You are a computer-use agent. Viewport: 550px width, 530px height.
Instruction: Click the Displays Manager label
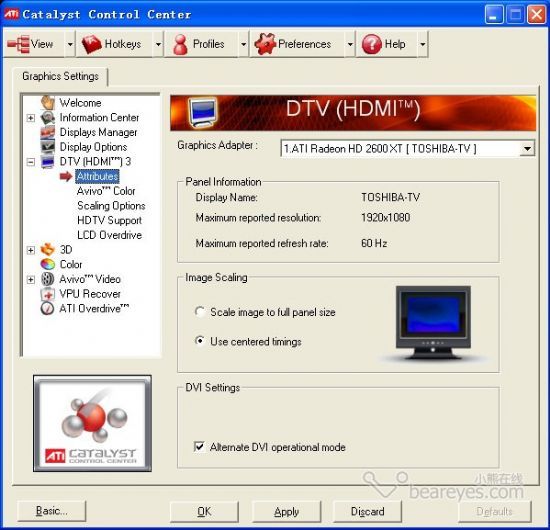pos(98,132)
